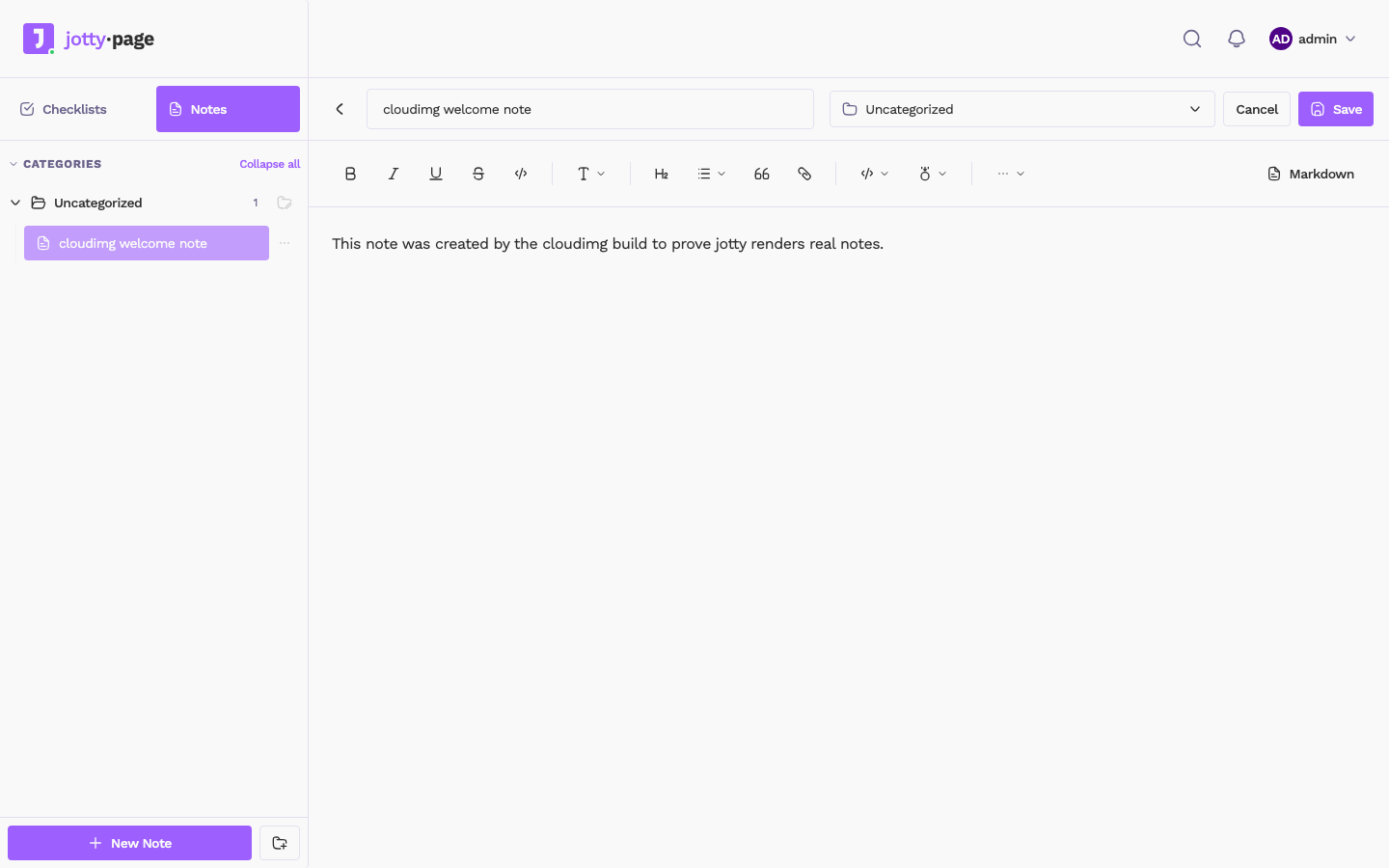
Task: Toggle blockquote formatting
Action: pyautogui.click(x=762, y=174)
